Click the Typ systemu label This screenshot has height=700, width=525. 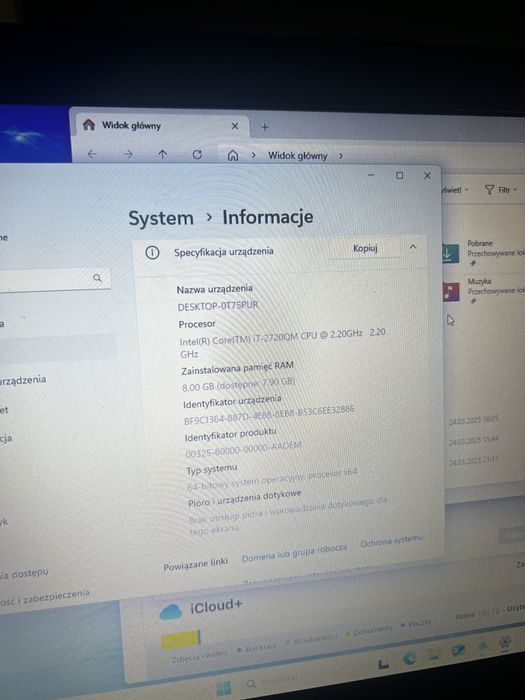(x=212, y=469)
